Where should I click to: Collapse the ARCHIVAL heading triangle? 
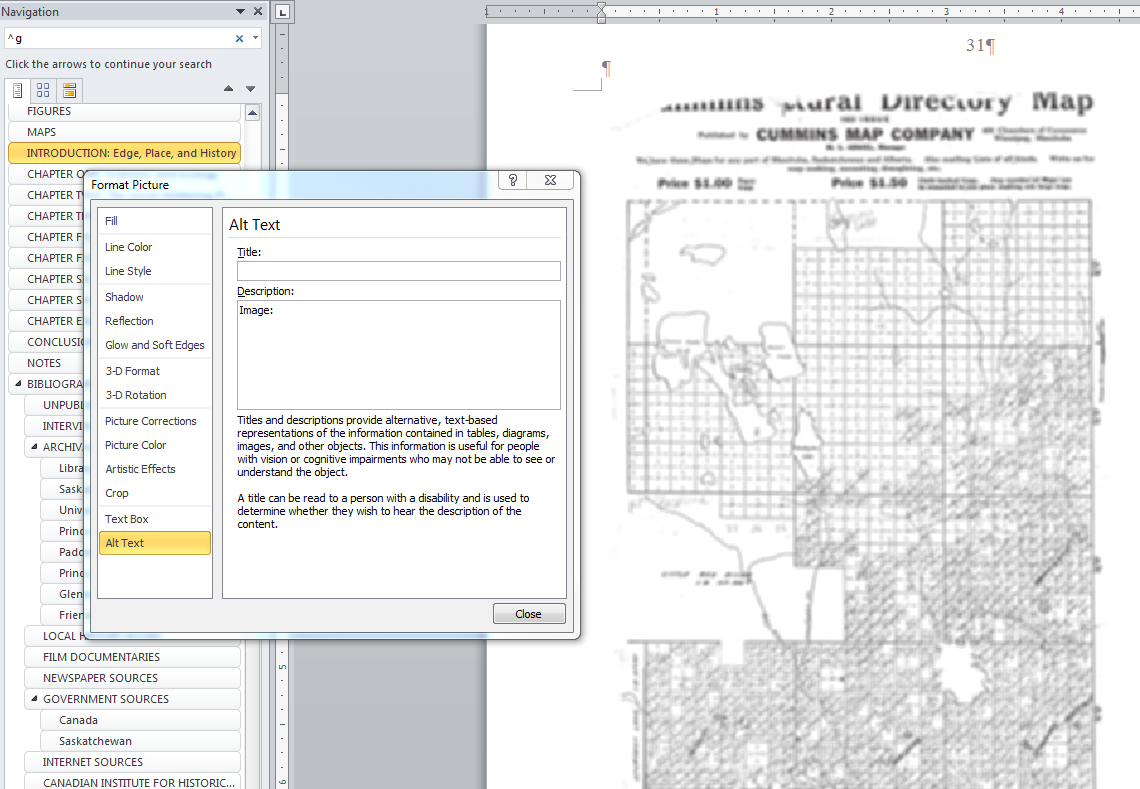point(34,447)
